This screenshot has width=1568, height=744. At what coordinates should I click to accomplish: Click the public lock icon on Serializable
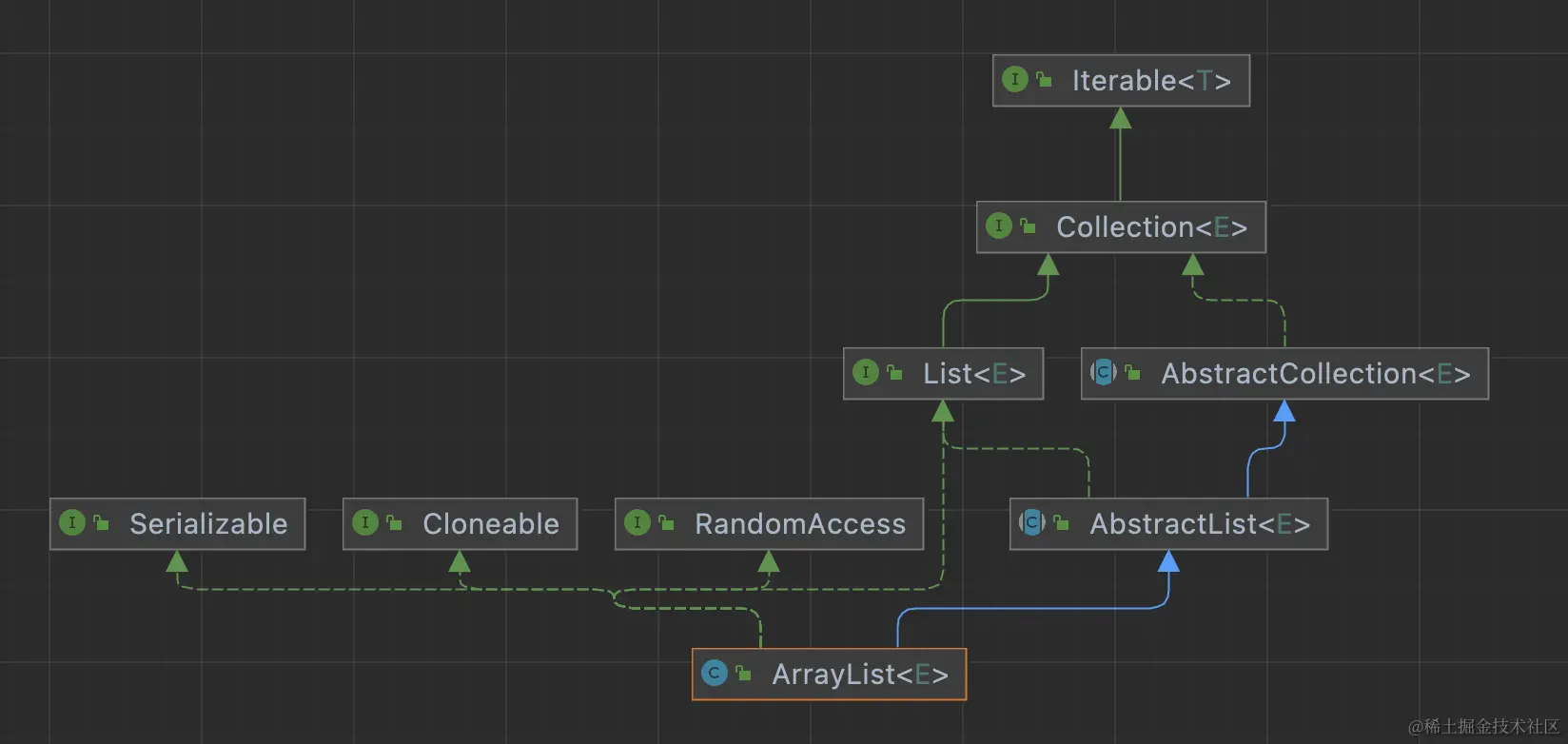(x=102, y=523)
